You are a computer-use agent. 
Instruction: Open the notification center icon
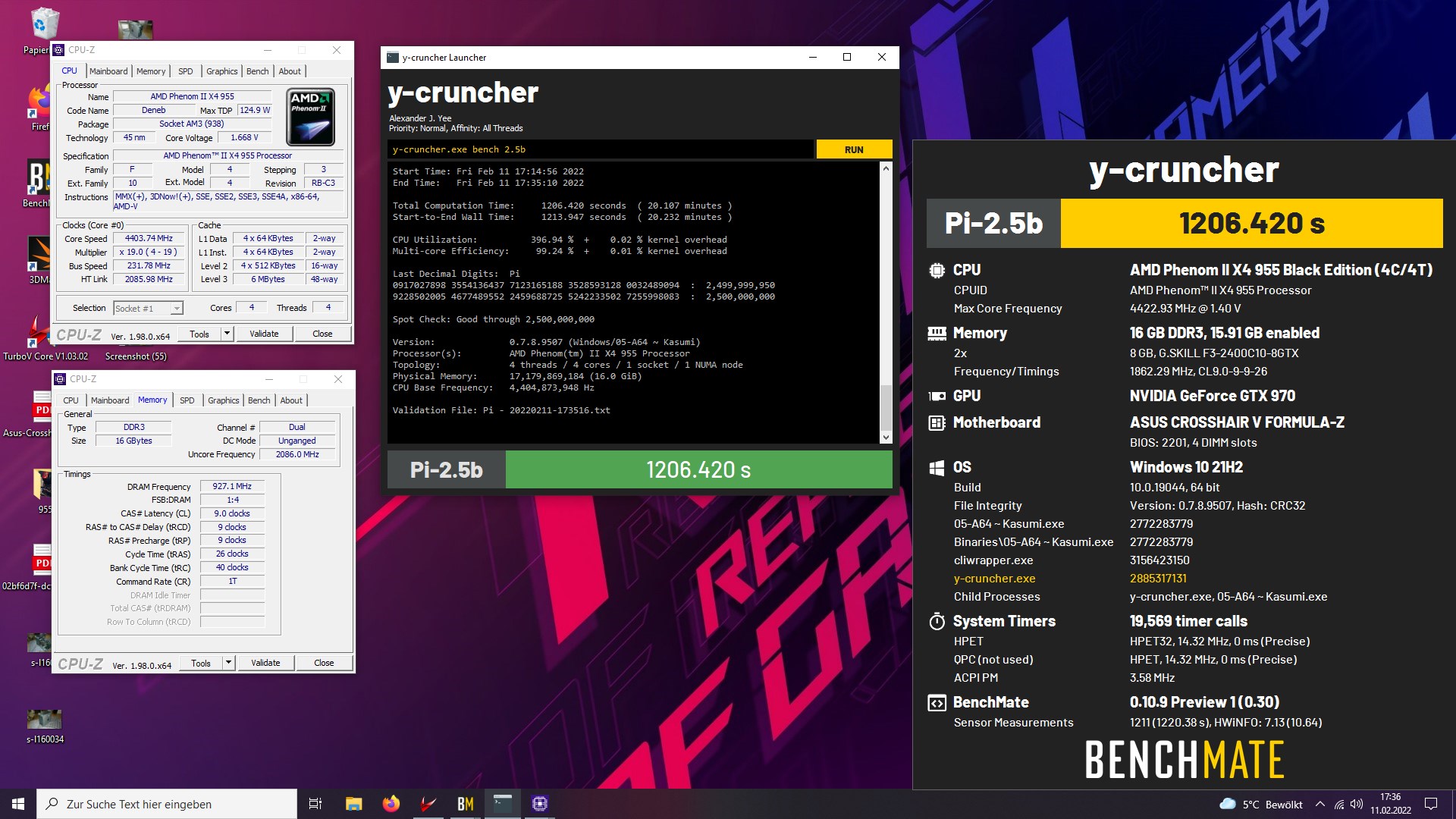point(1431,804)
